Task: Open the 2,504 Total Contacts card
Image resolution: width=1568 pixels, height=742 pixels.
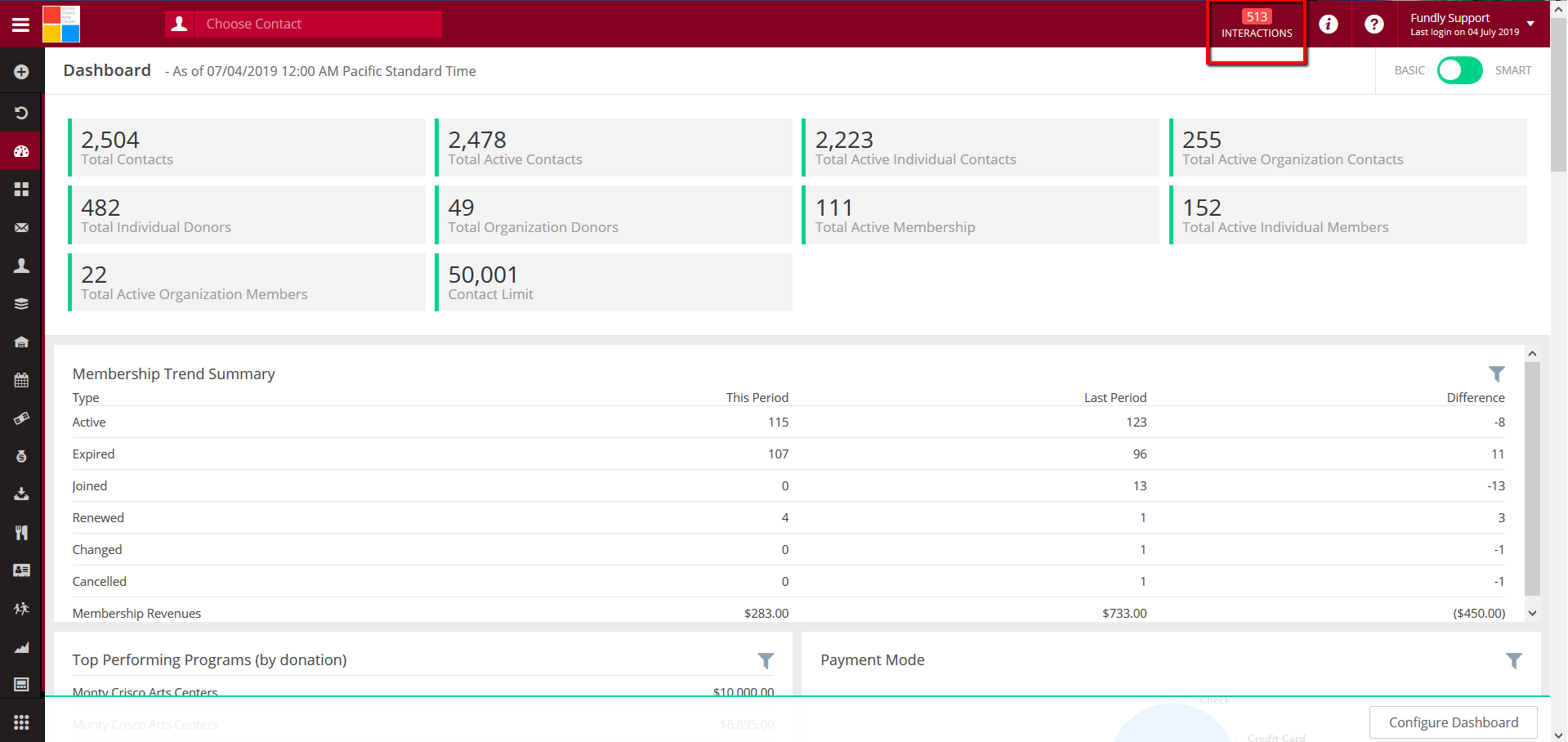Action: point(247,148)
